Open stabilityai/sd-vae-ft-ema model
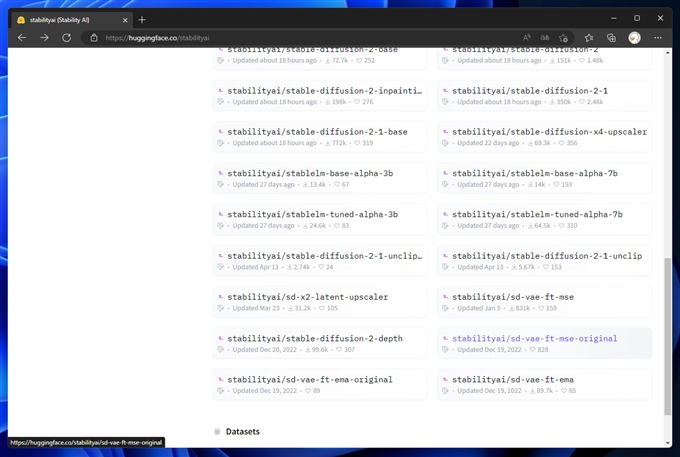 click(x=544, y=384)
